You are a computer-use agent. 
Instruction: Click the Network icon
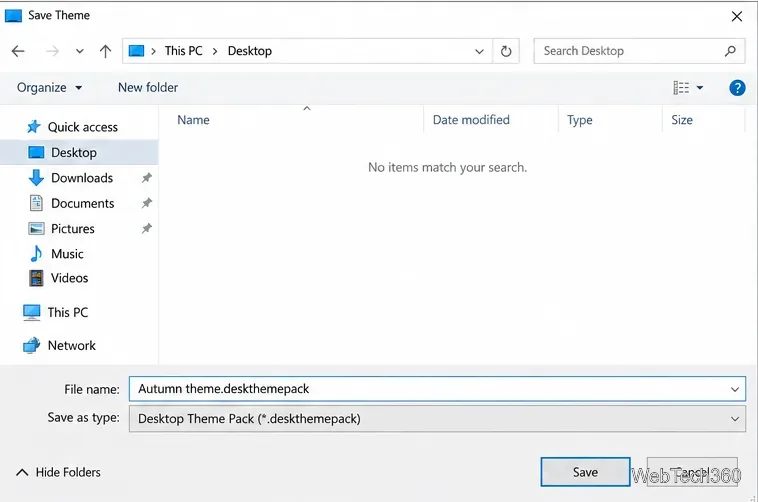click(32, 345)
